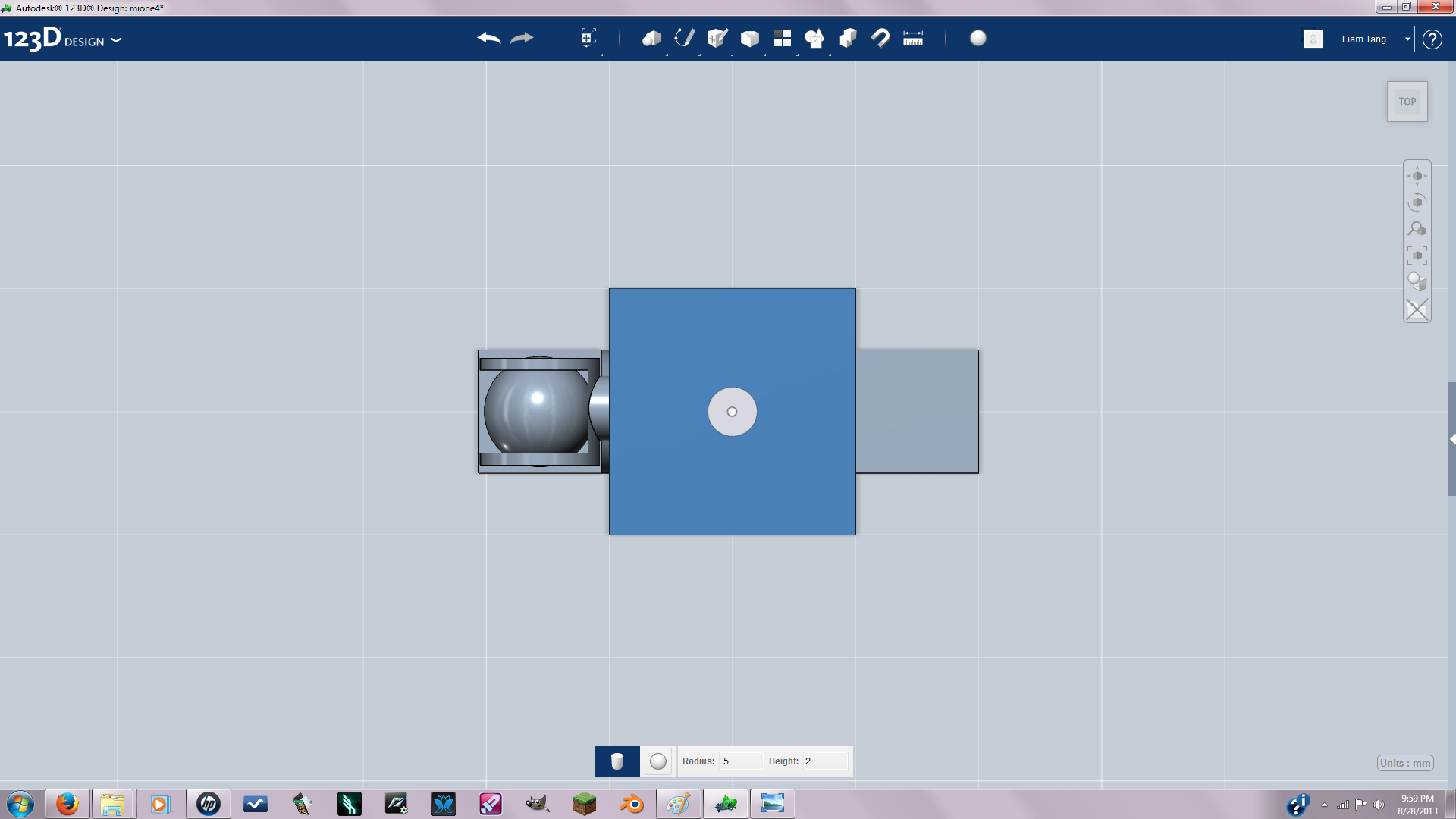Click the network signal tray icon
Screen dimensions: 1456x819
[x=1343, y=805]
